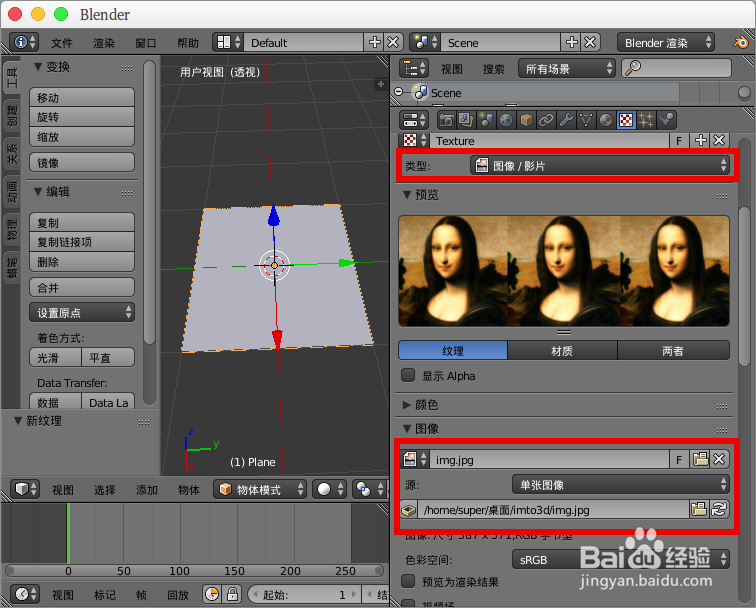Add a new scene with plus

572,42
